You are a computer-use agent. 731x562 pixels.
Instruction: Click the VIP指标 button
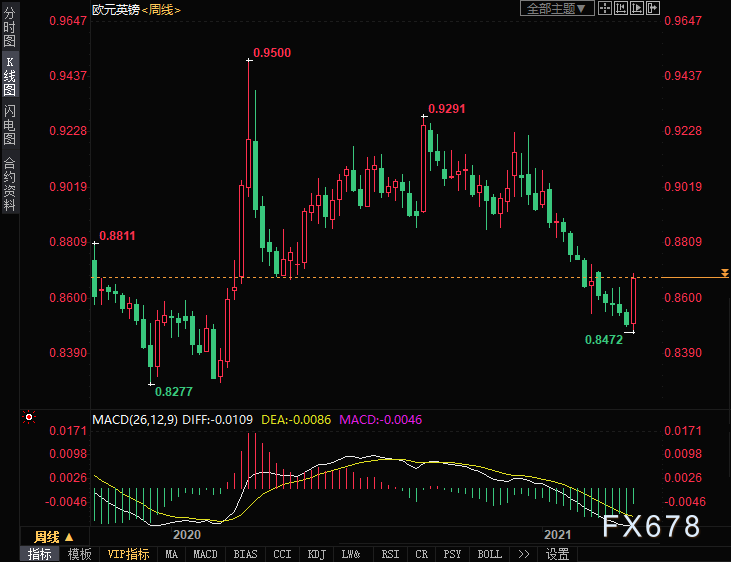click(x=128, y=554)
